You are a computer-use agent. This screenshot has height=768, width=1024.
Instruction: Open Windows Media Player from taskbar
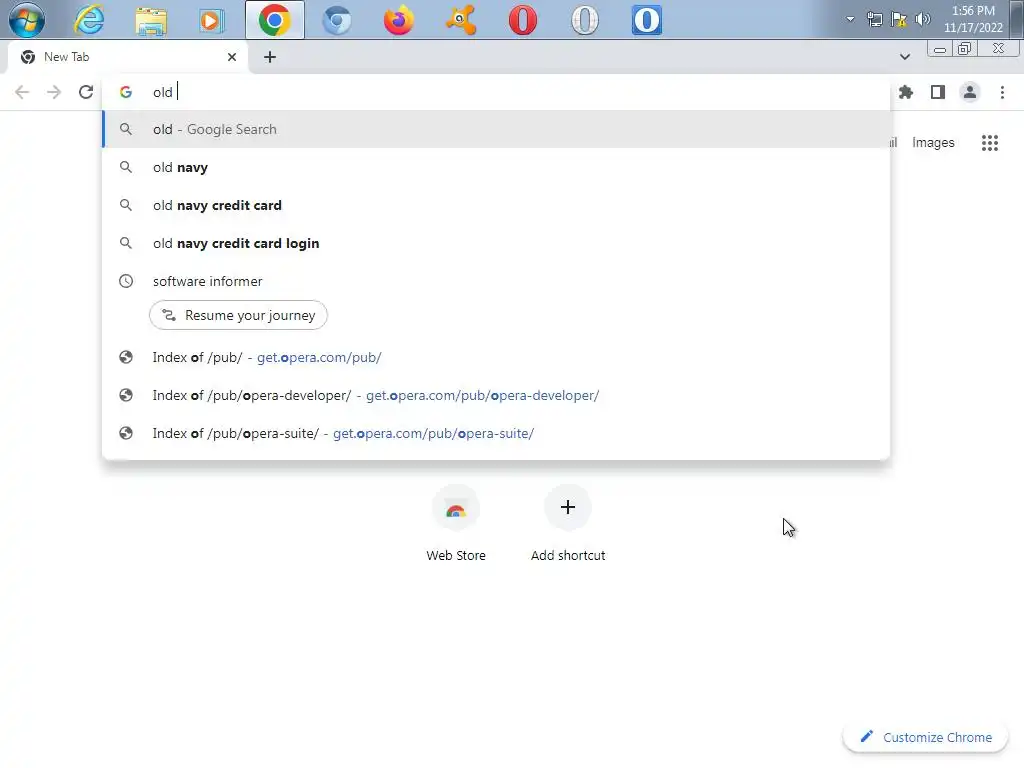click(x=212, y=20)
